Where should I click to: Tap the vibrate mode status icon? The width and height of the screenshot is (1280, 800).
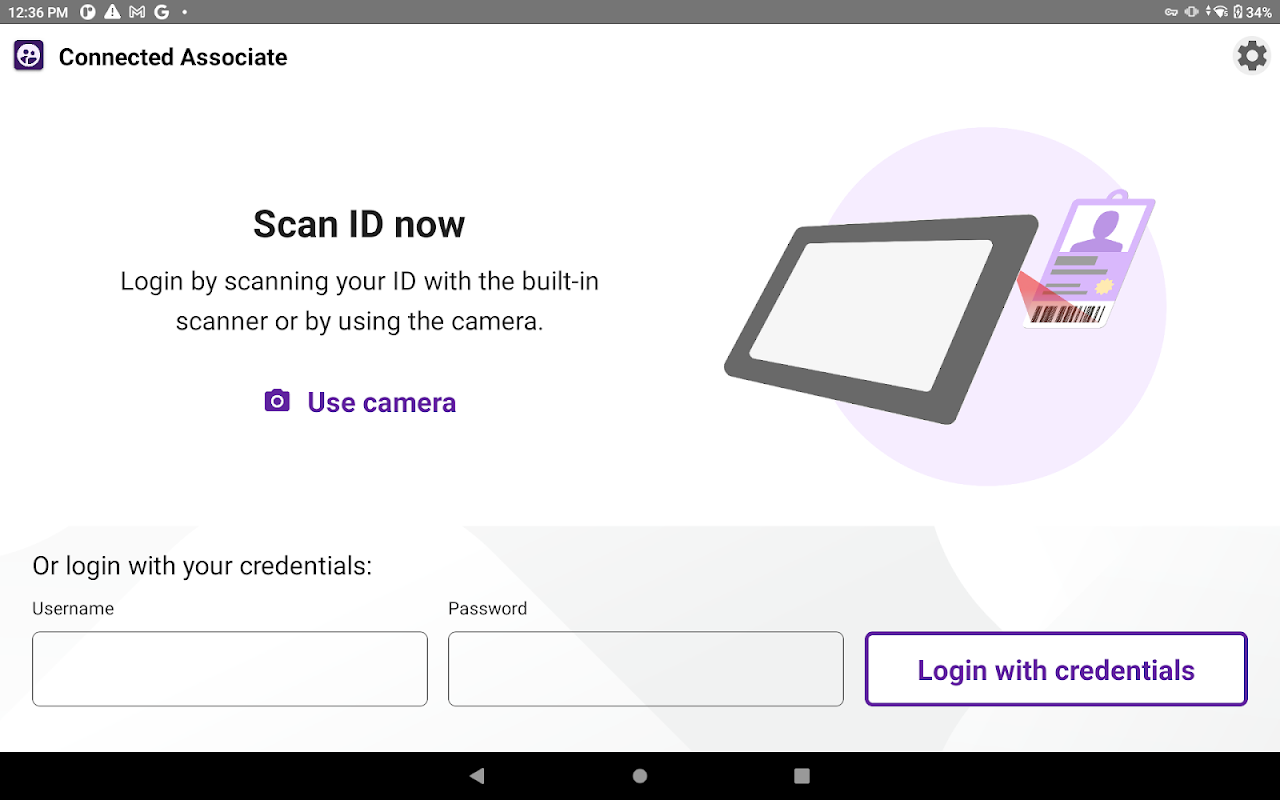pyautogui.click(x=1192, y=12)
